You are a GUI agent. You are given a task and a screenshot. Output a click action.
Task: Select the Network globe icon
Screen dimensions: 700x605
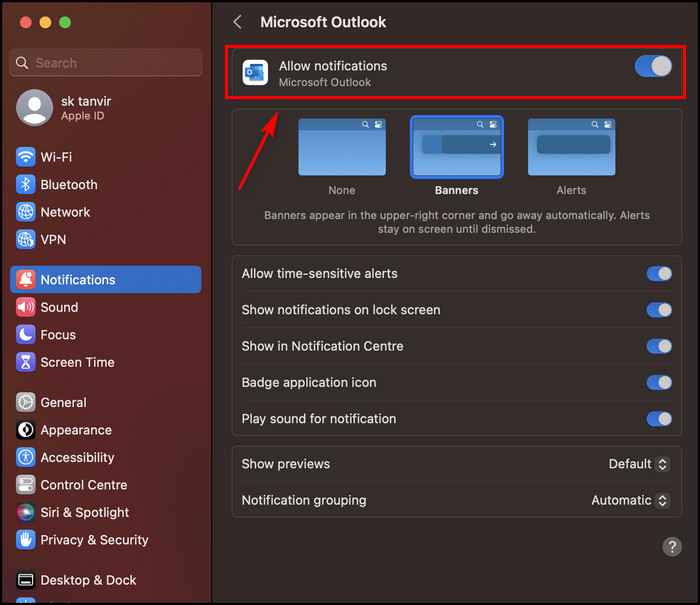click(25, 212)
